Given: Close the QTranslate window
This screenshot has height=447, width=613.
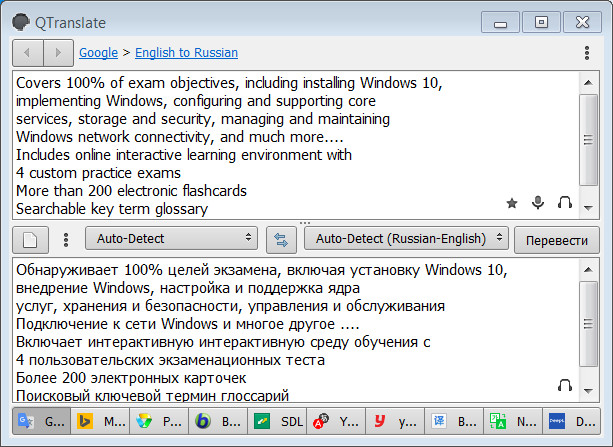Looking at the screenshot, I should (582, 22).
